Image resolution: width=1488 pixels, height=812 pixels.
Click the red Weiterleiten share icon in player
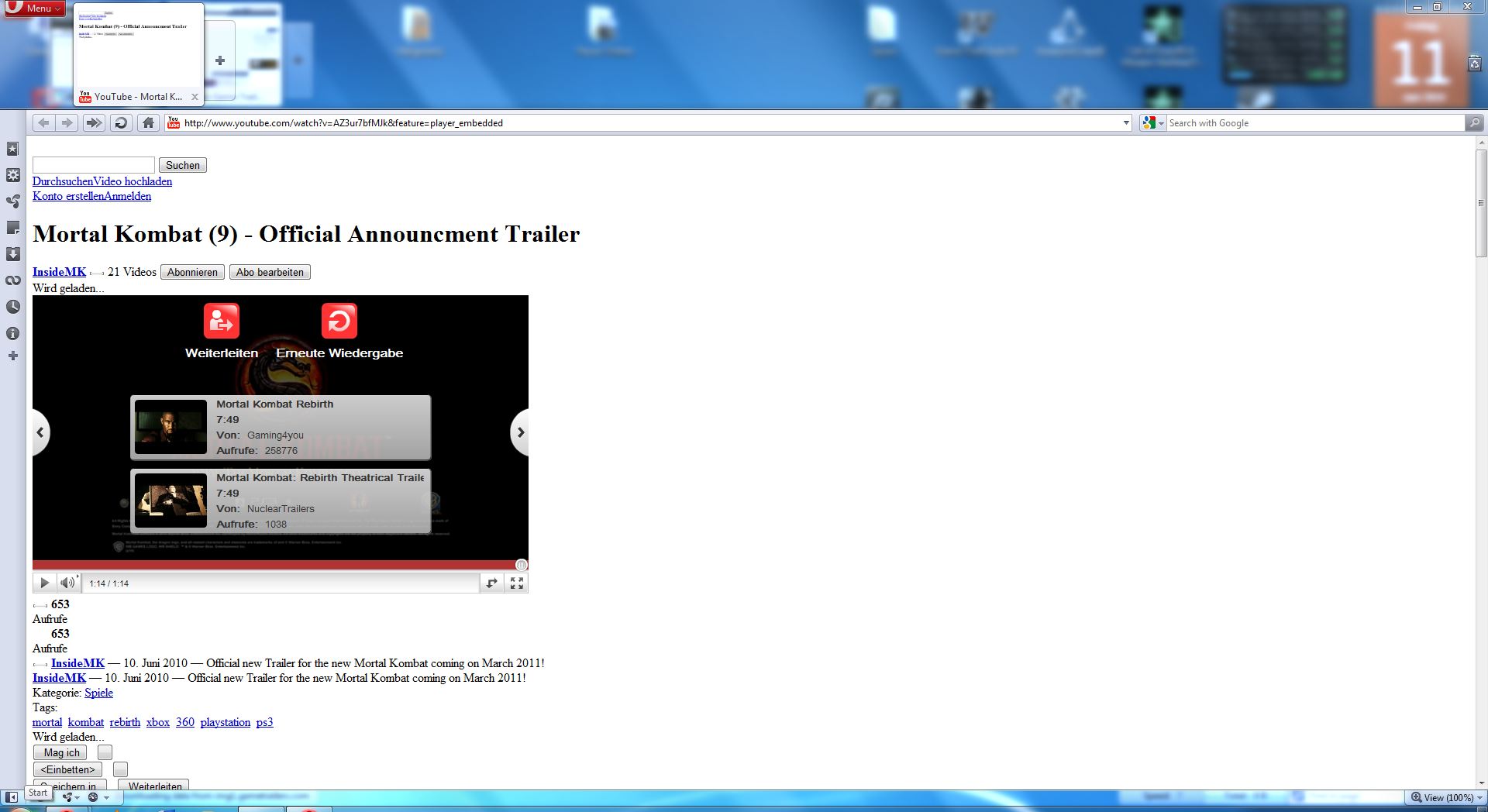[222, 321]
